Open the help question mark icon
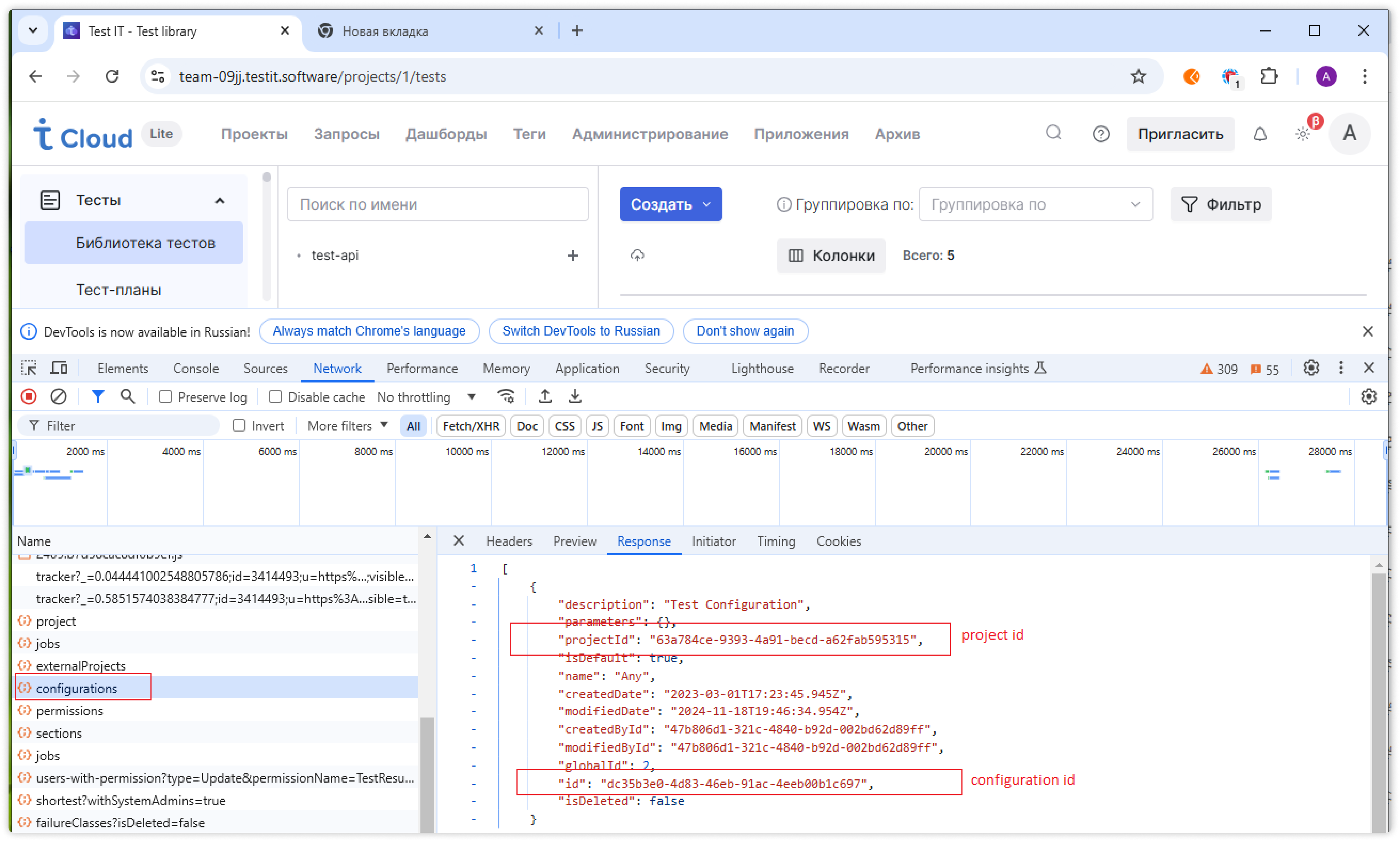This screenshot has height=841, width=1400. (1101, 134)
